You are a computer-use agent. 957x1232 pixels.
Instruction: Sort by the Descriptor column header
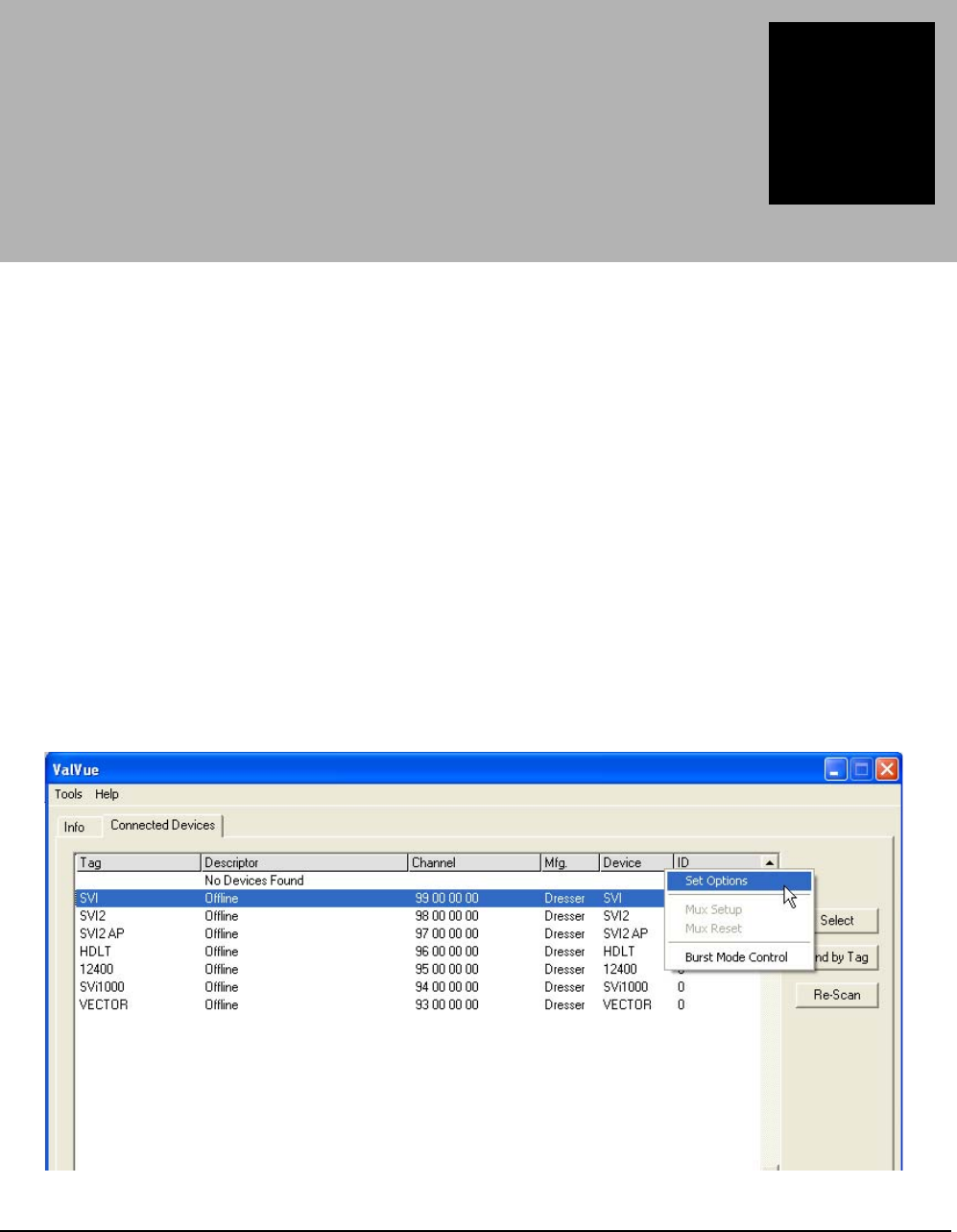click(x=304, y=862)
